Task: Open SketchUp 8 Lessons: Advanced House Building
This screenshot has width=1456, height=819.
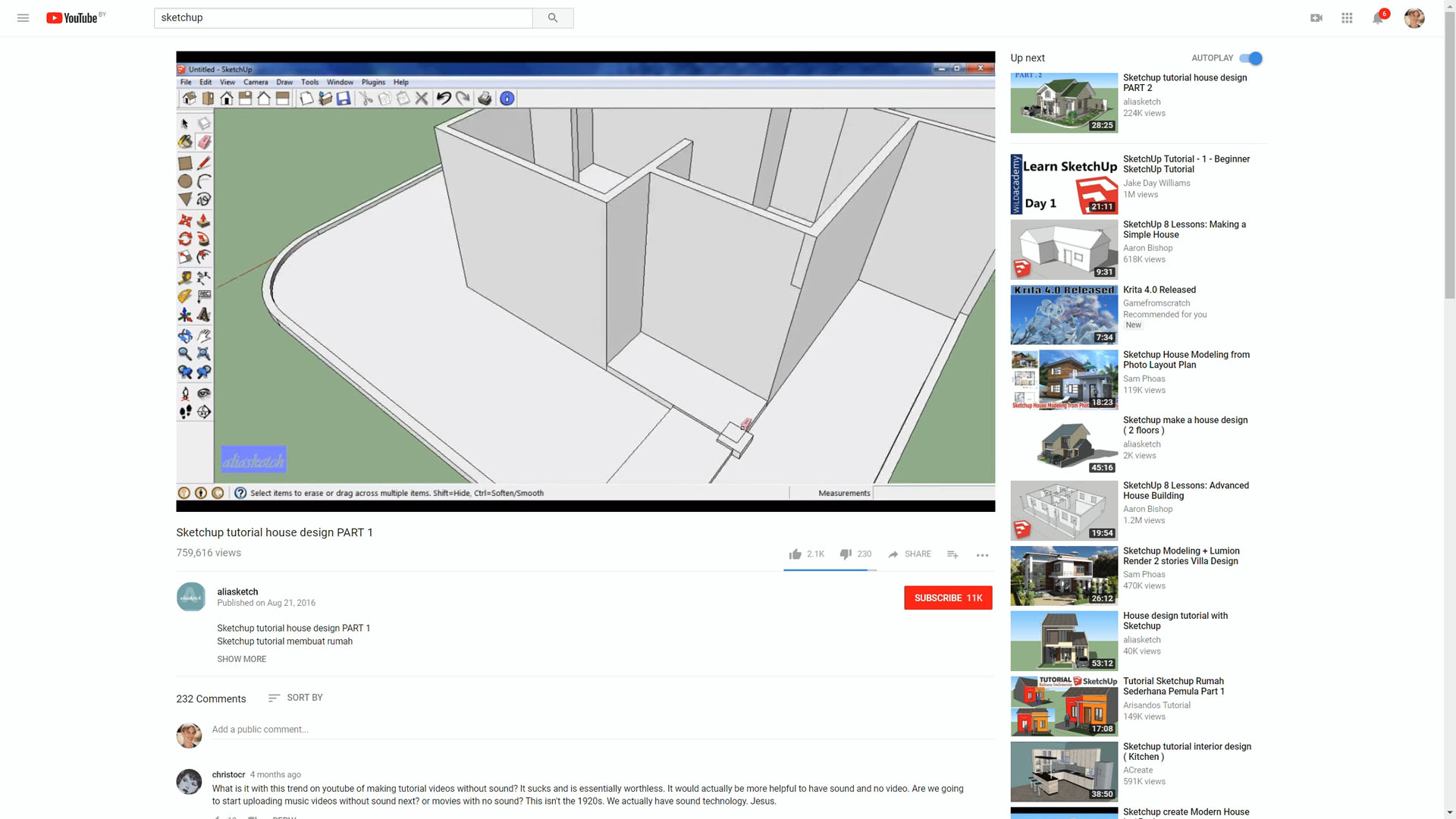Action: point(1186,491)
